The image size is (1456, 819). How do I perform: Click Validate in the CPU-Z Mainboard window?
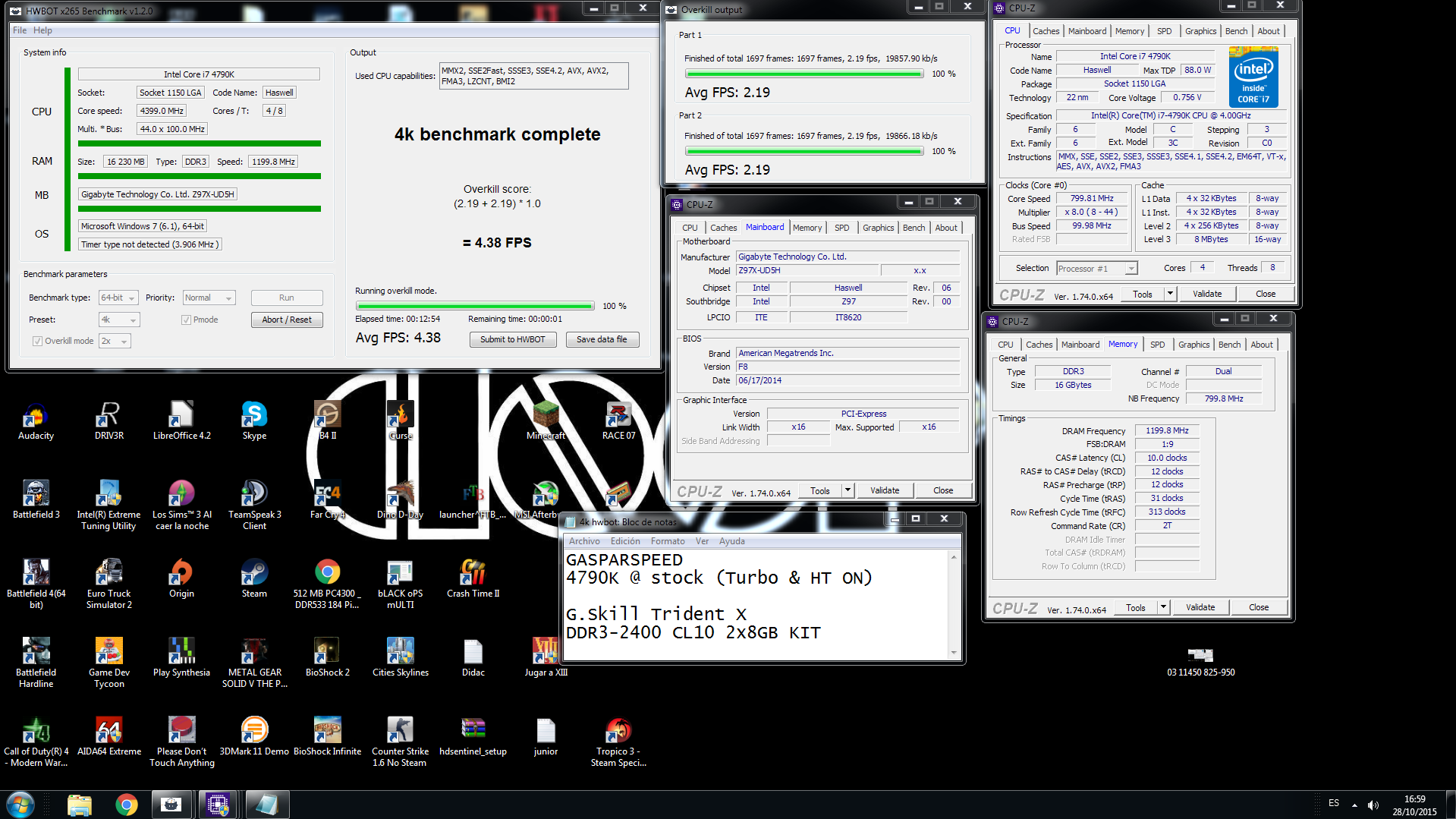(x=884, y=490)
